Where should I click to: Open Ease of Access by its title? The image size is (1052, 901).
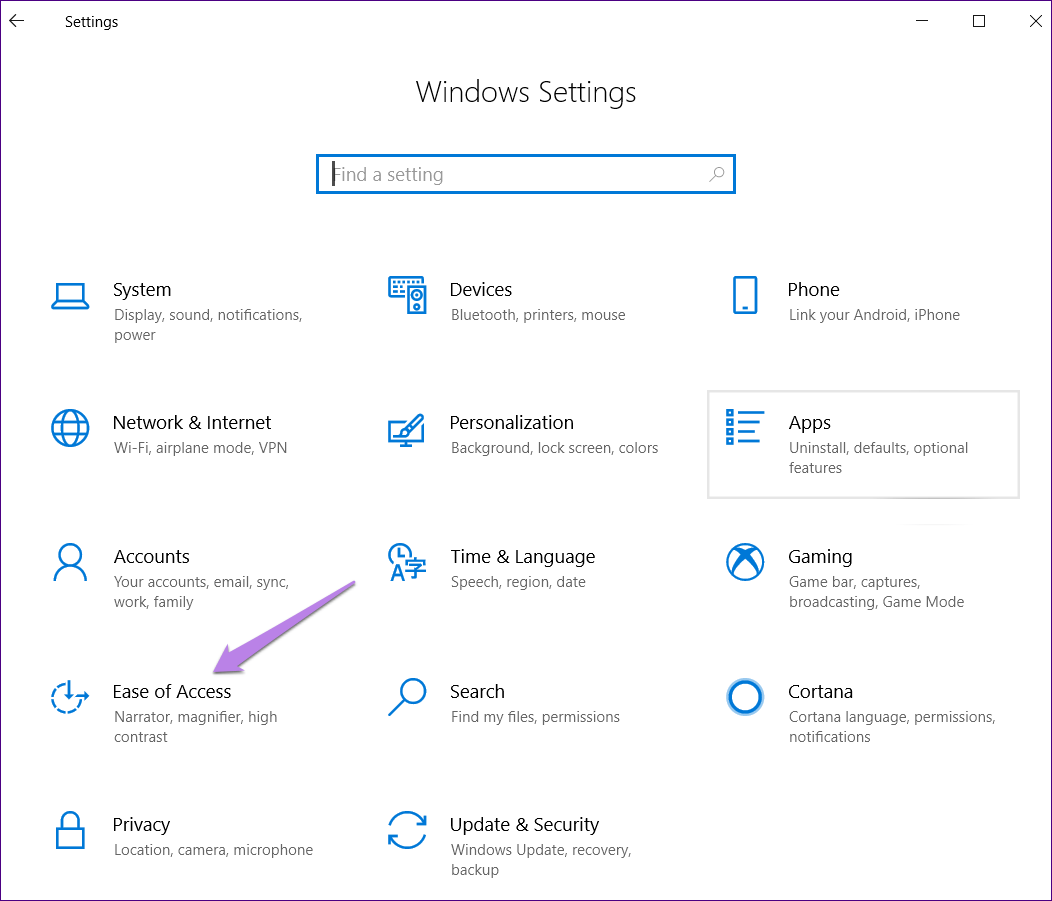(x=172, y=691)
